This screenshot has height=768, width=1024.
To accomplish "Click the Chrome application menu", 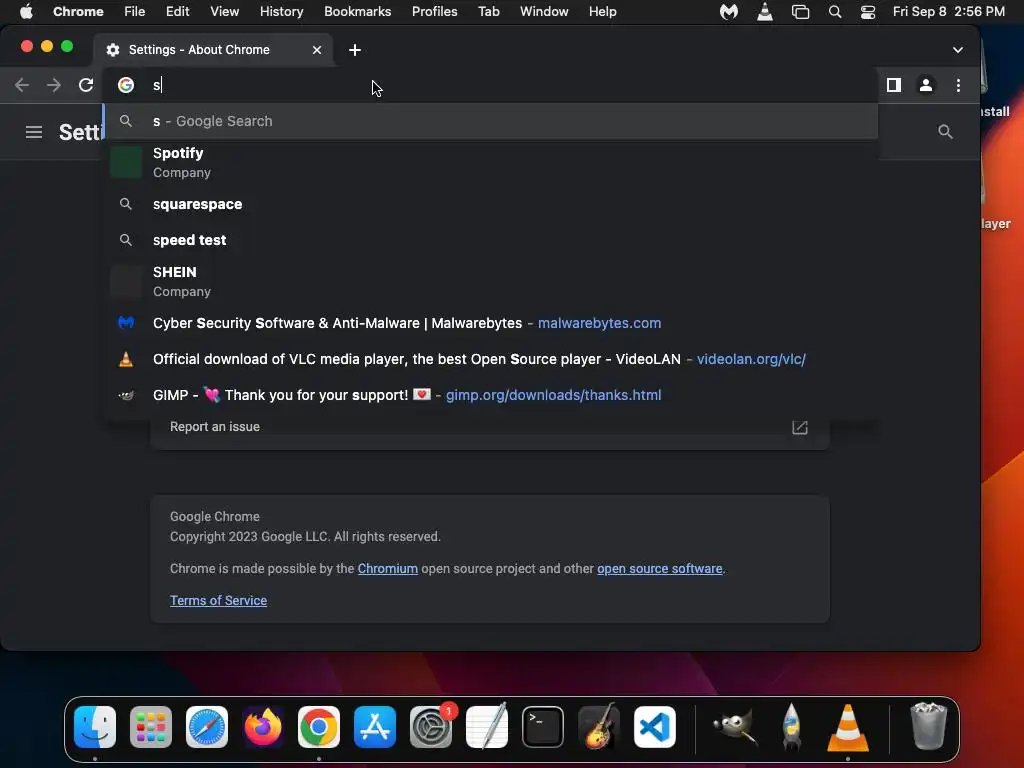I will (x=78, y=11).
